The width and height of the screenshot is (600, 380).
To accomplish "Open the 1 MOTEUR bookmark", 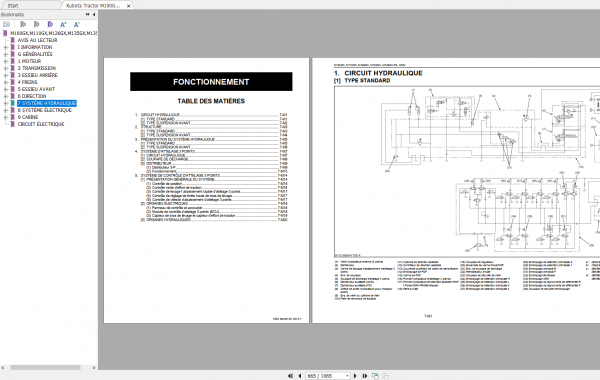I will 29,61.
